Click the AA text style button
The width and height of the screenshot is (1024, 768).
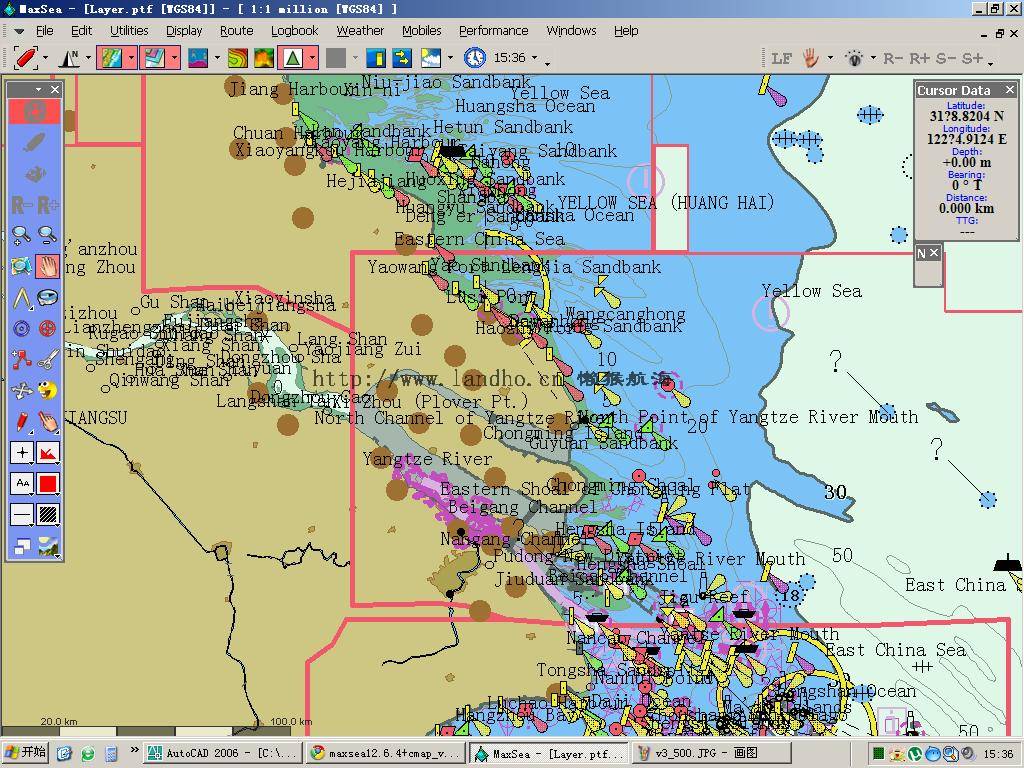coord(22,483)
